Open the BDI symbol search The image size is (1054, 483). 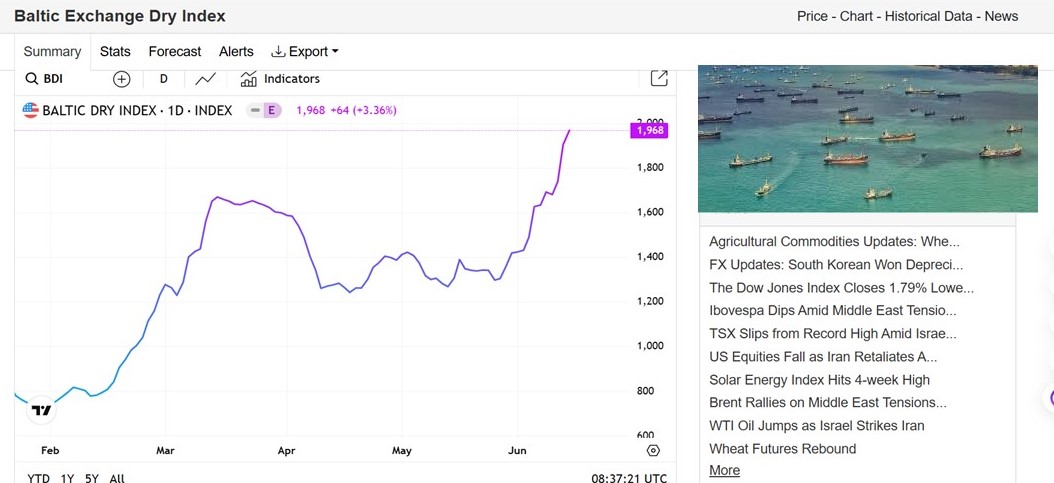[44, 79]
